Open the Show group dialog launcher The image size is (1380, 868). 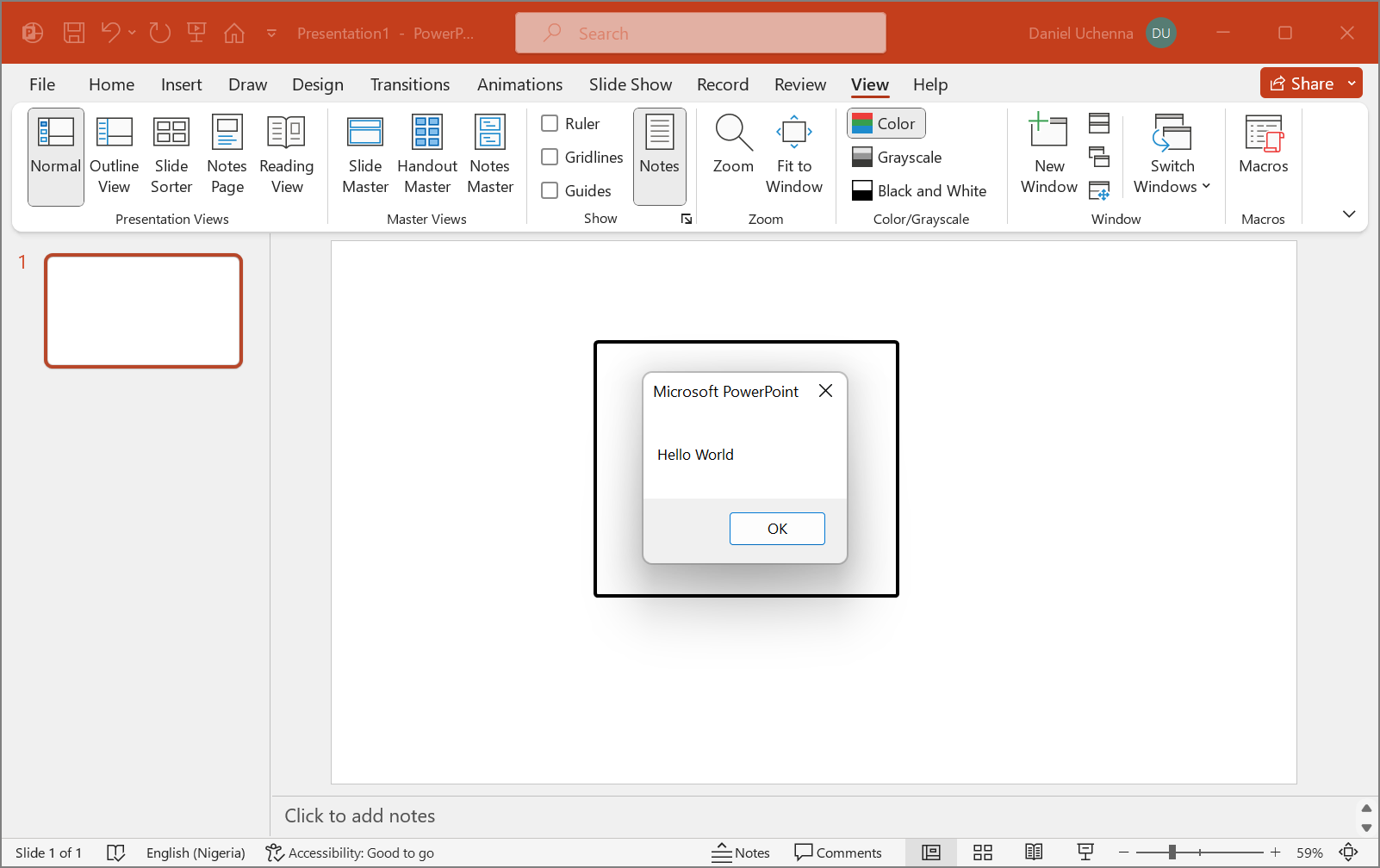click(687, 220)
